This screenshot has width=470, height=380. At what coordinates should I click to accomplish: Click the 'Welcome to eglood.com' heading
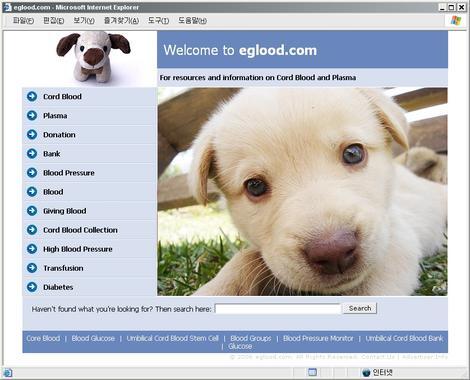pyautogui.click(x=240, y=50)
